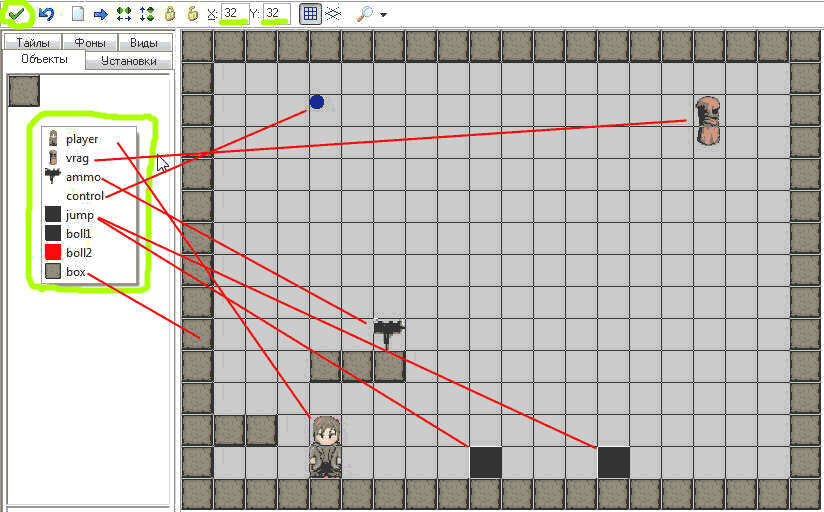
Task: Unlock all instances with open padlock icon
Action: (x=193, y=14)
